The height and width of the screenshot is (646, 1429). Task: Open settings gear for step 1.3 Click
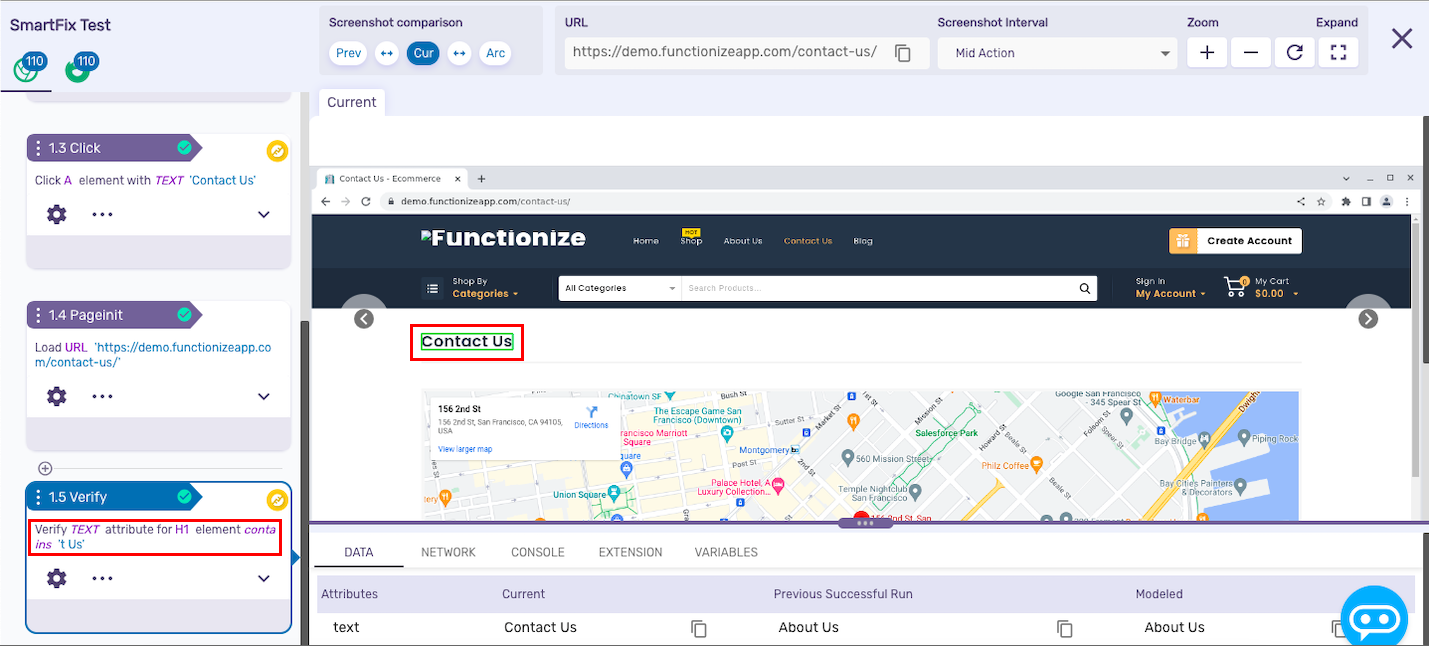[x=57, y=214]
